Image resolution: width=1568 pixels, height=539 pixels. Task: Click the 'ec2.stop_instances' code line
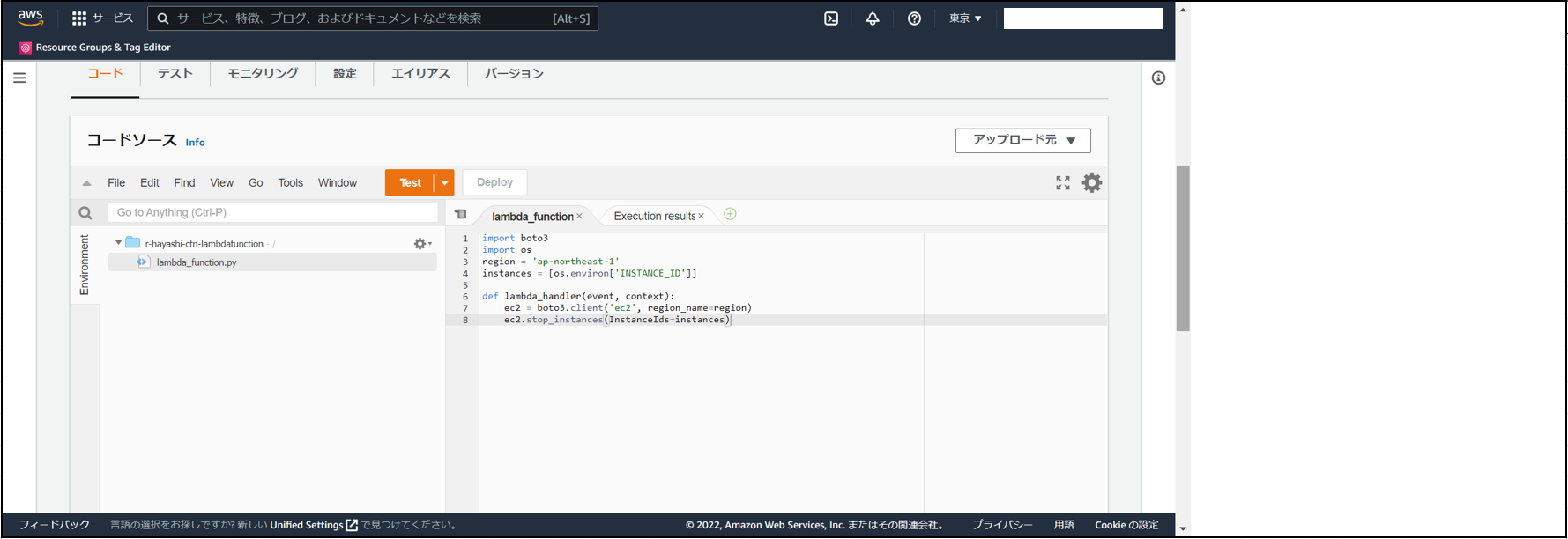pyautogui.click(x=617, y=320)
